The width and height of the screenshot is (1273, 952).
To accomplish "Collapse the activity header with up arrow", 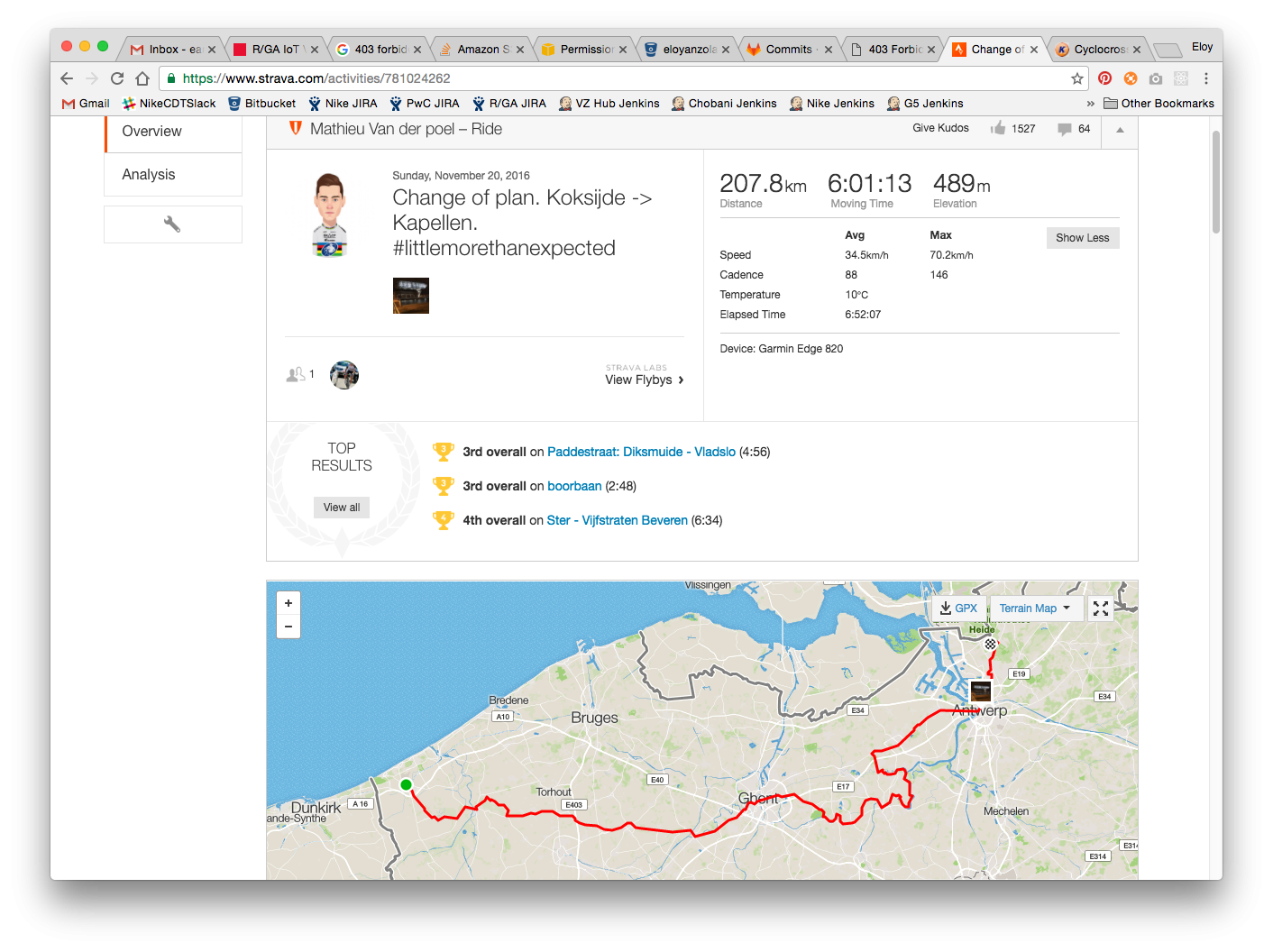I will [x=1120, y=130].
